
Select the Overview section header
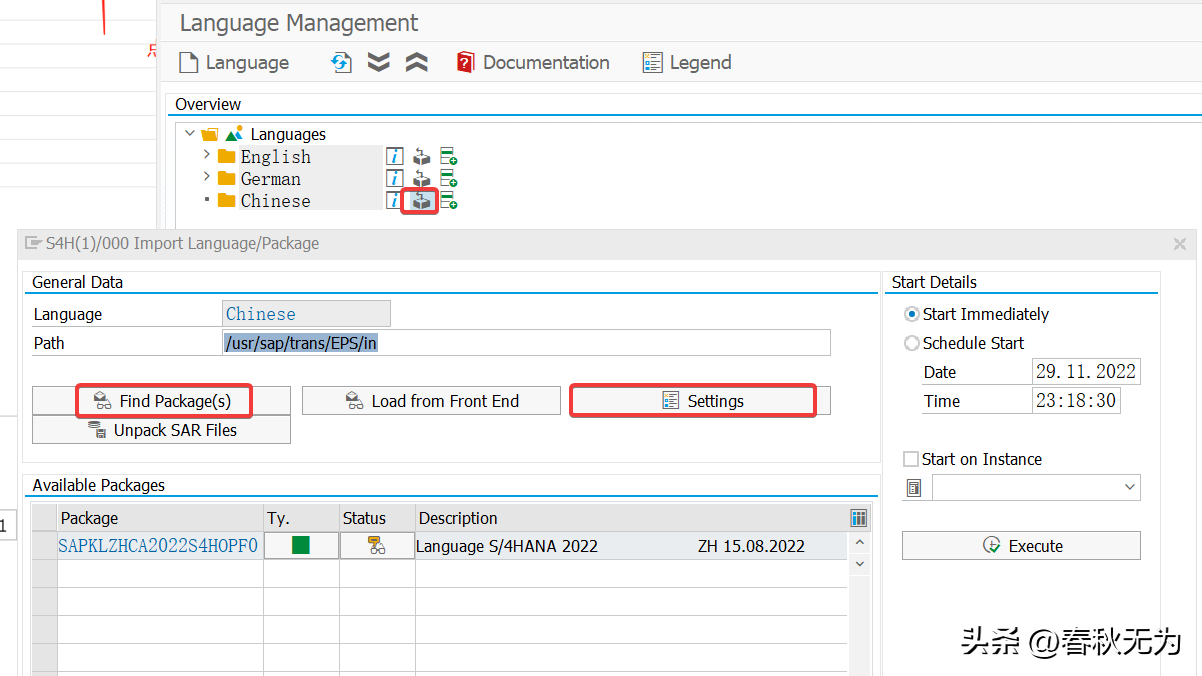pyautogui.click(x=207, y=103)
